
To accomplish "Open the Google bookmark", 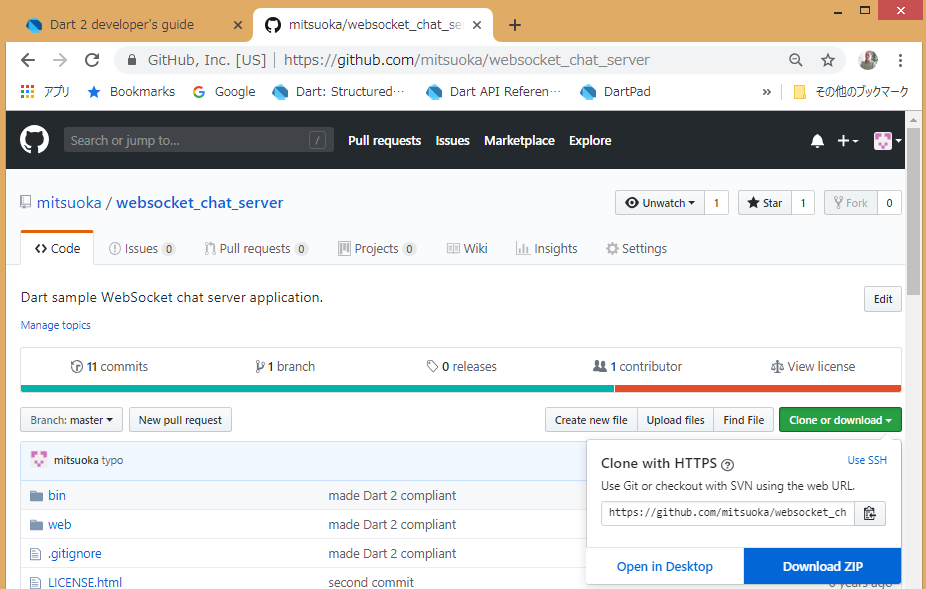I will [x=224, y=92].
